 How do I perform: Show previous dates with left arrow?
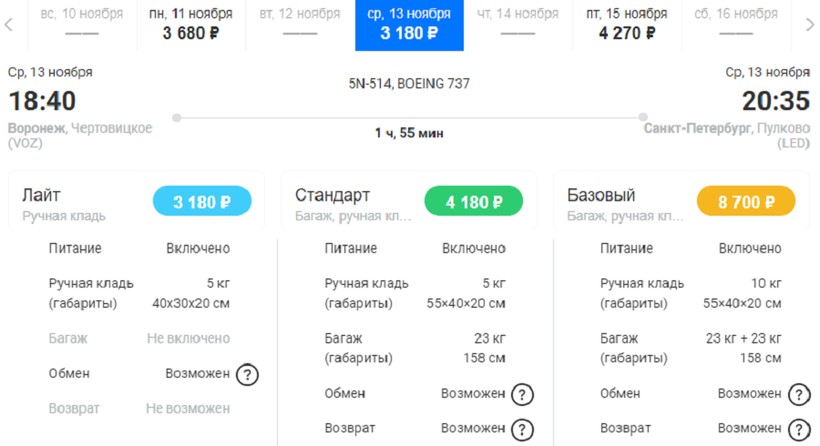9,24
